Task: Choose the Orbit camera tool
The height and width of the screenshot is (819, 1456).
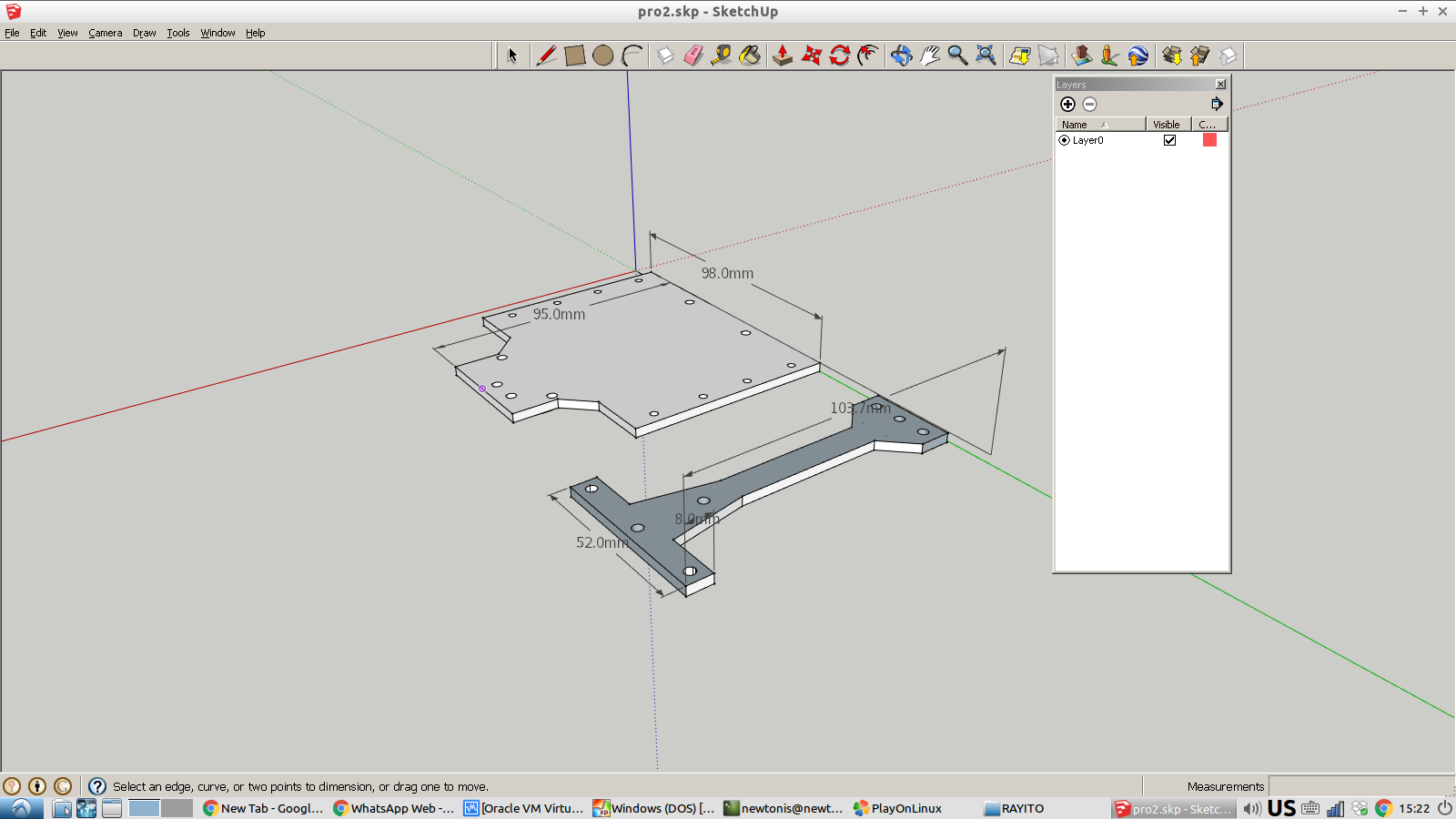Action: tap(901, 56)
